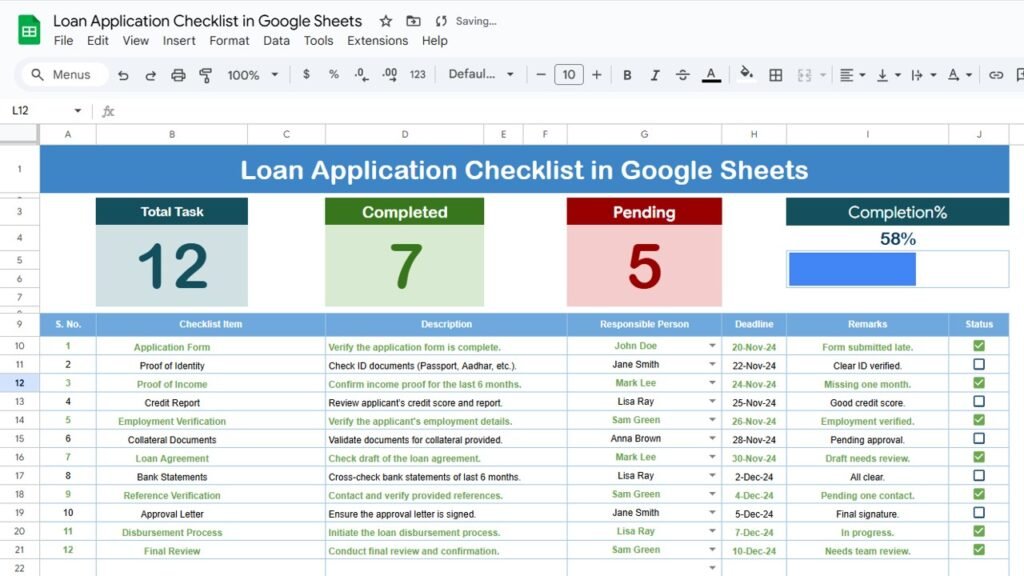
Task: Apply italic formatting
Action: coord(654,74)
